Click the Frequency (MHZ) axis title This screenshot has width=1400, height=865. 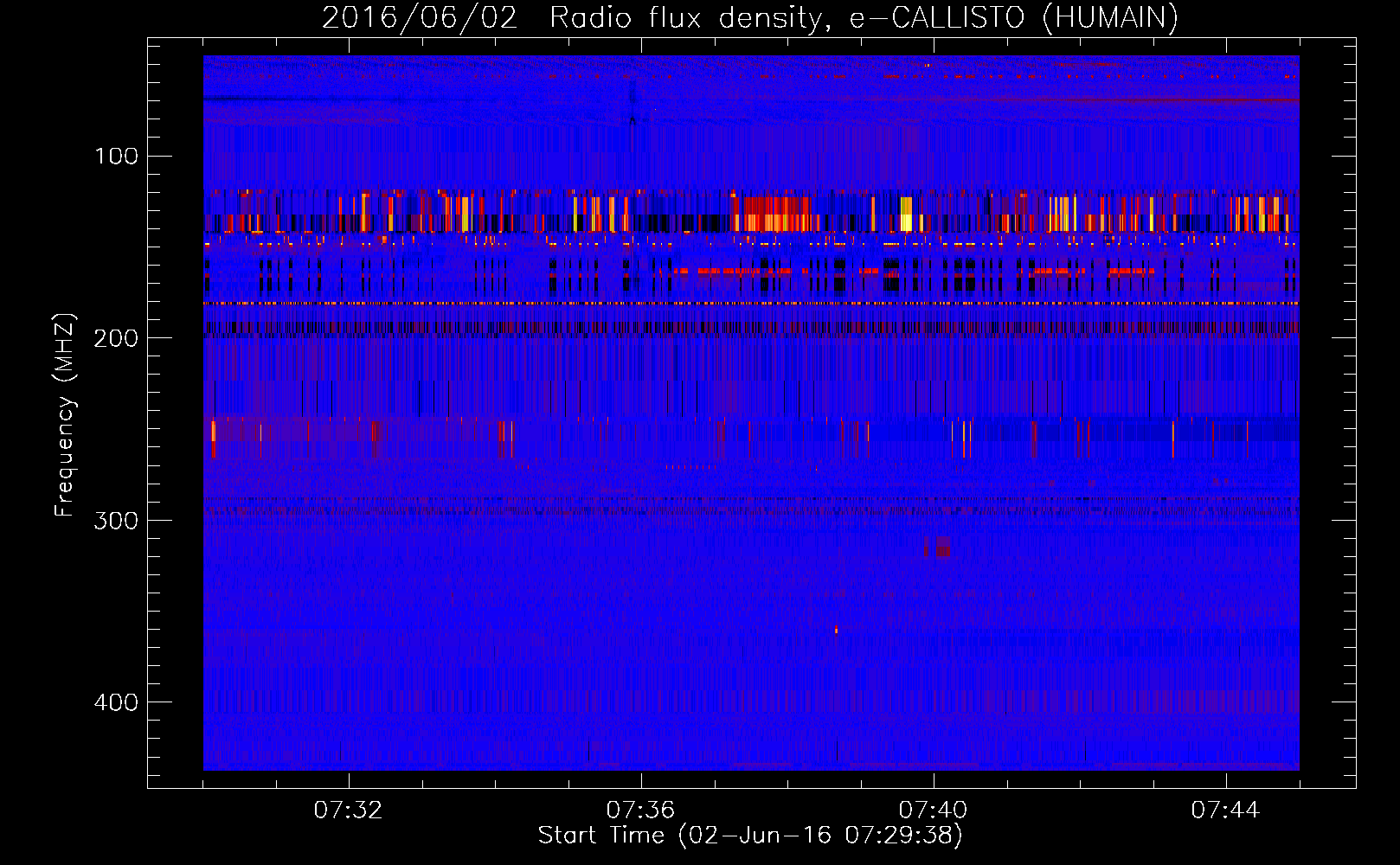pyautogui.click(x=65, y=414)
